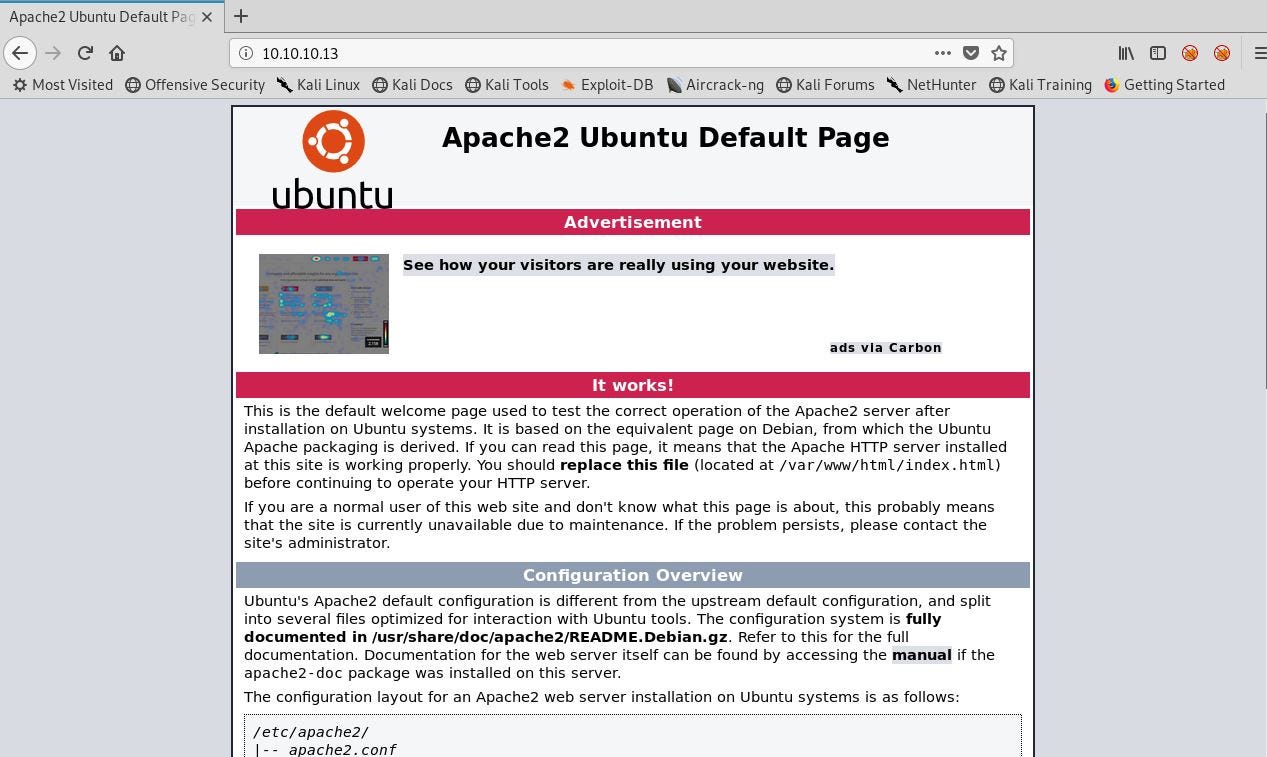Open the Aircrack-ng bookmark
The image size is (1267, 757).
click(x=715, y=85)
